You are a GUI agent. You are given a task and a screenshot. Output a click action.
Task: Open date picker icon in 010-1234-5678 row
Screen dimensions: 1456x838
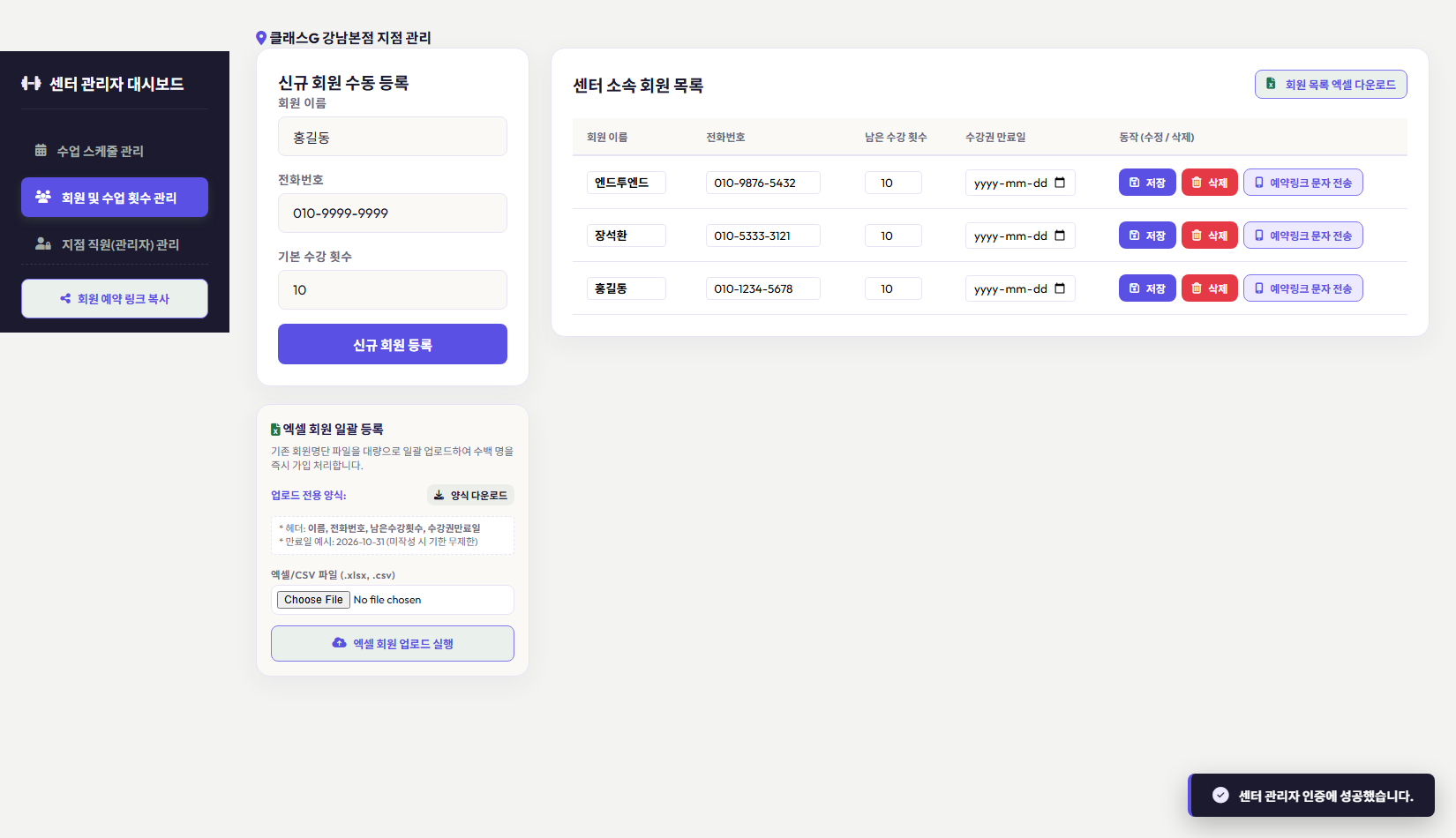[x=1060, y=288]
